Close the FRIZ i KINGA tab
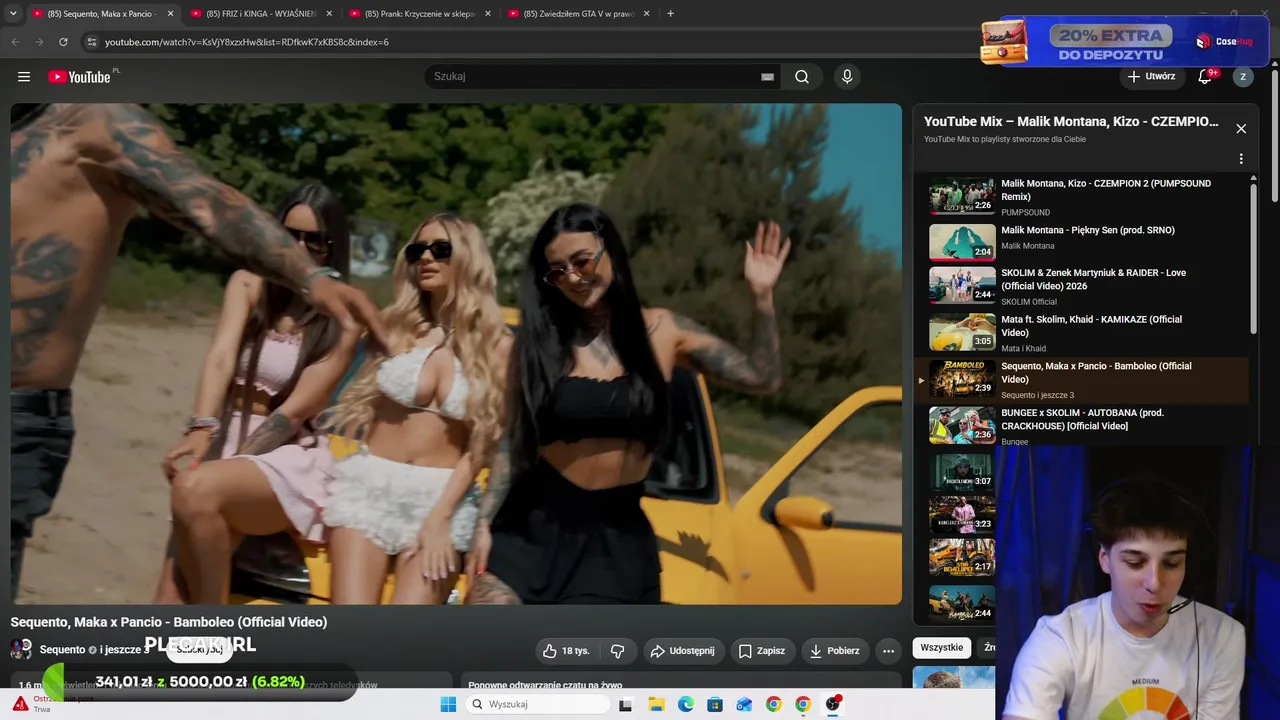Viewport: 1280px width, 720px height. 329,14
